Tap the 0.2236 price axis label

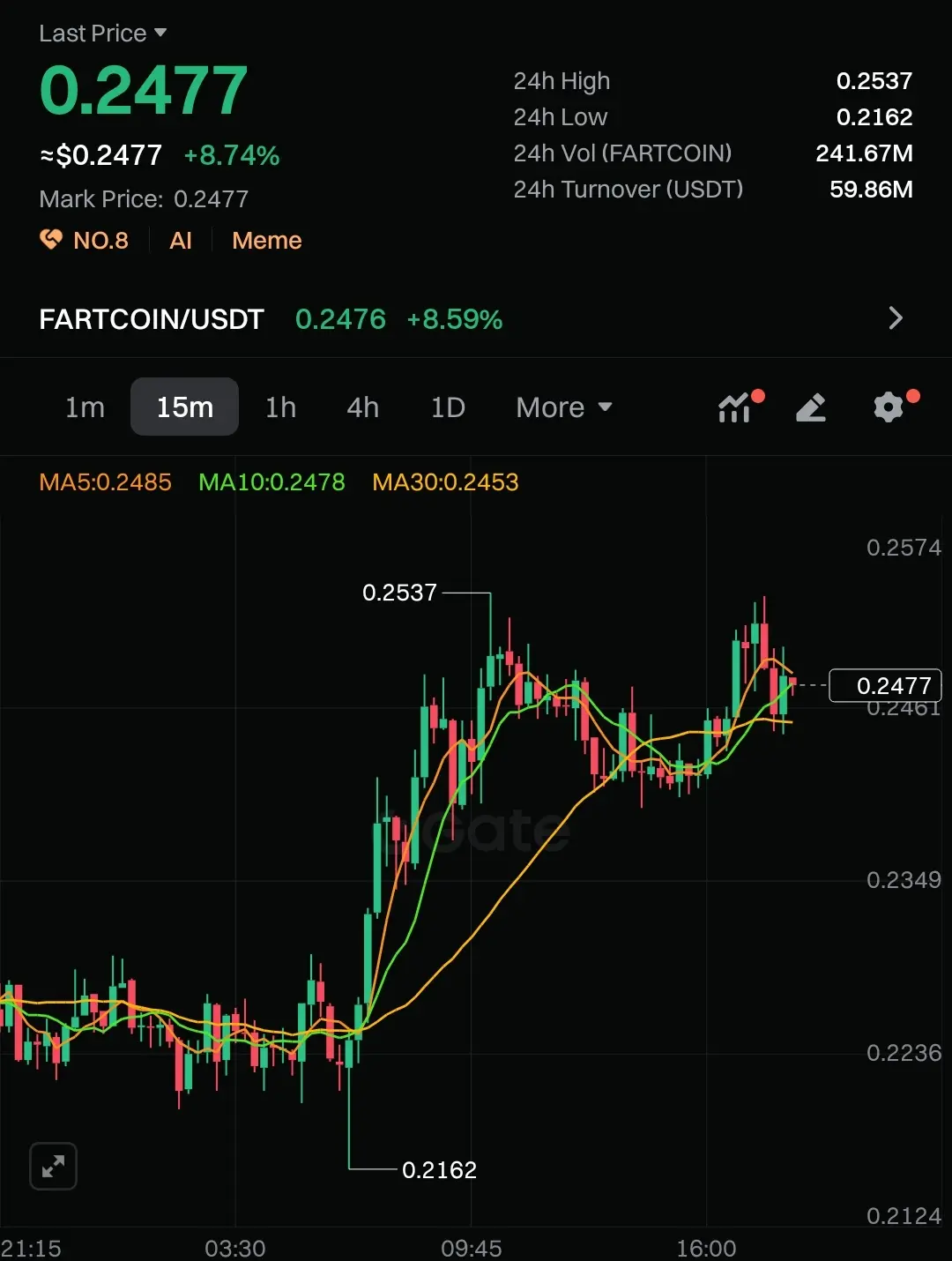tap(904, 1053)
